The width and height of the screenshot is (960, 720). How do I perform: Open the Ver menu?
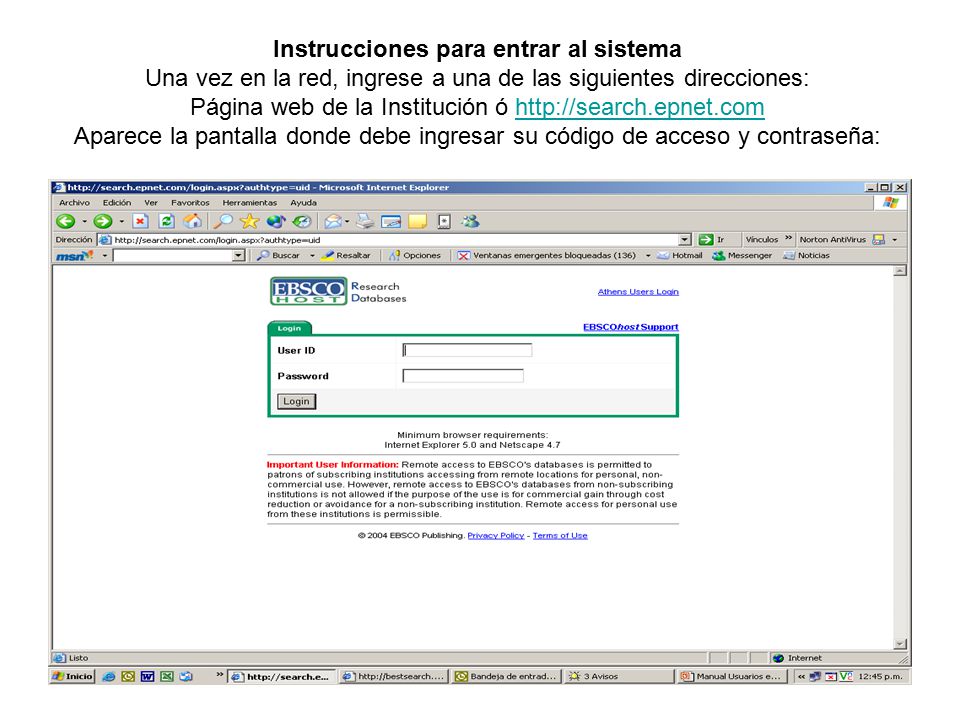151,202
